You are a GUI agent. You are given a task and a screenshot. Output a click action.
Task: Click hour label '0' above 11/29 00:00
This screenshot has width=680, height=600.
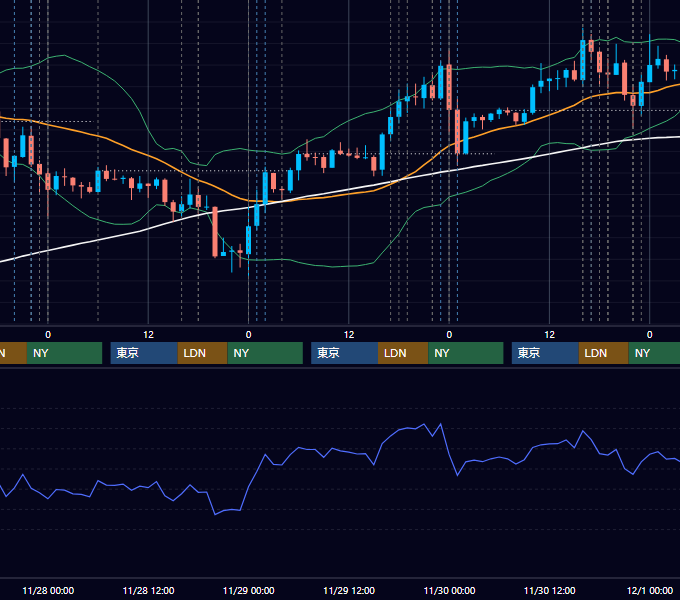pos(248,335)
